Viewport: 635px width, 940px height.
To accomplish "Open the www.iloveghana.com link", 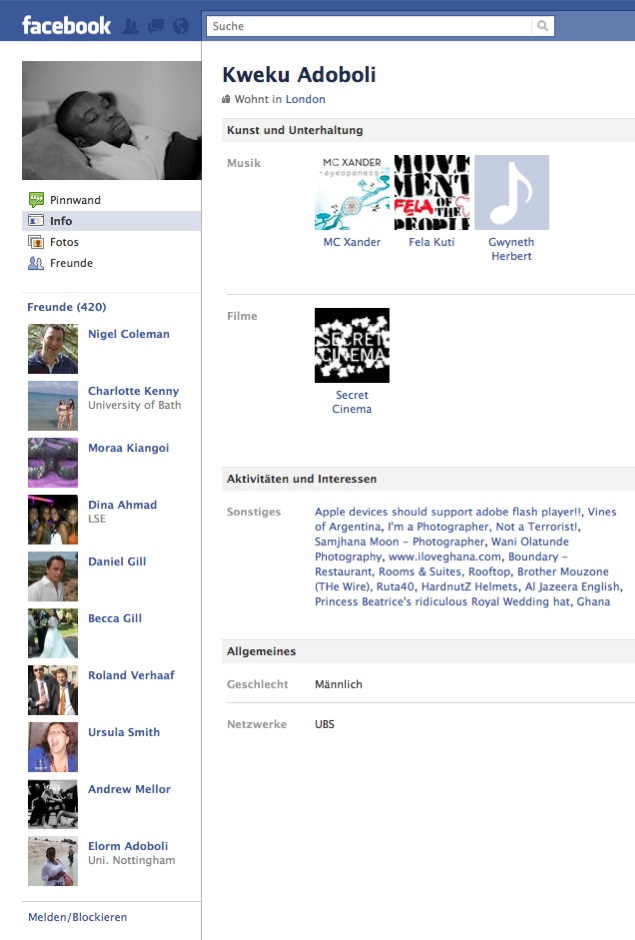I will tap(445, 557).
